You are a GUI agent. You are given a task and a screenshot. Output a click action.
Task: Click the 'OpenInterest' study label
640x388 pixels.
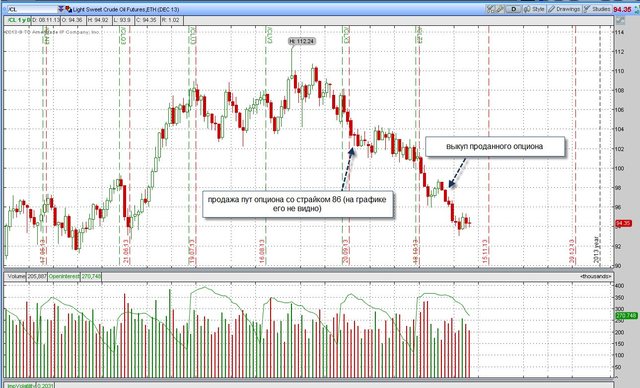coord(64,276)
